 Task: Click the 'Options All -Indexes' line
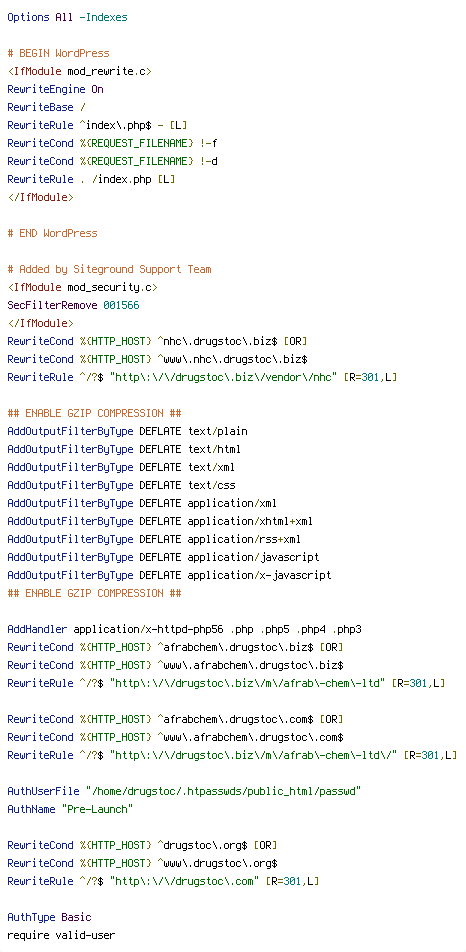(x=67, y=18)
